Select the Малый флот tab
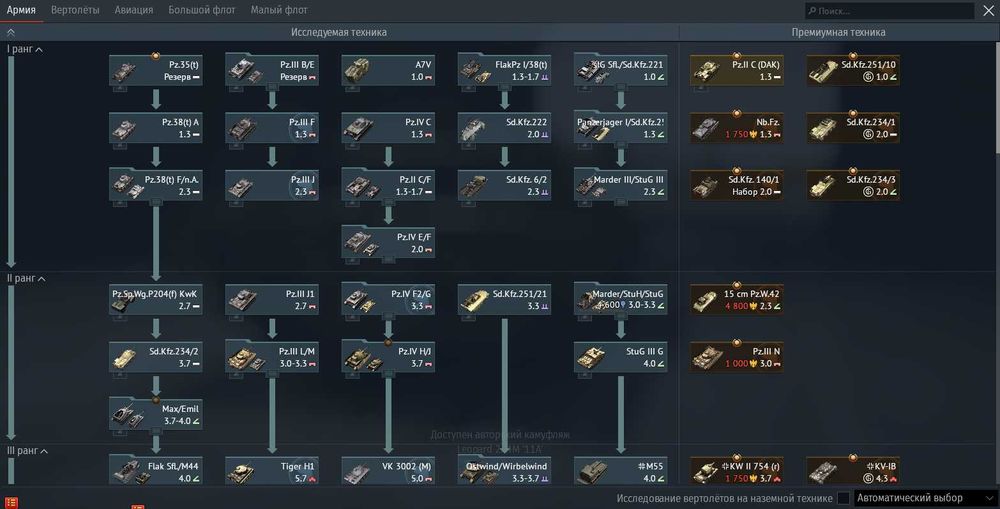This screenshot has width=1000, height=509. tap(279, 10)
